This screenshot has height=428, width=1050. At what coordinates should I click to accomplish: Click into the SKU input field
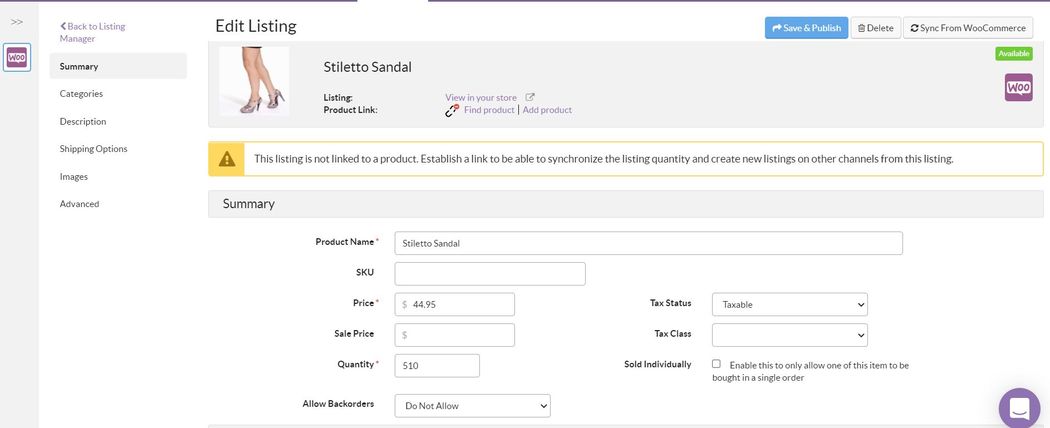click(490, 273)
